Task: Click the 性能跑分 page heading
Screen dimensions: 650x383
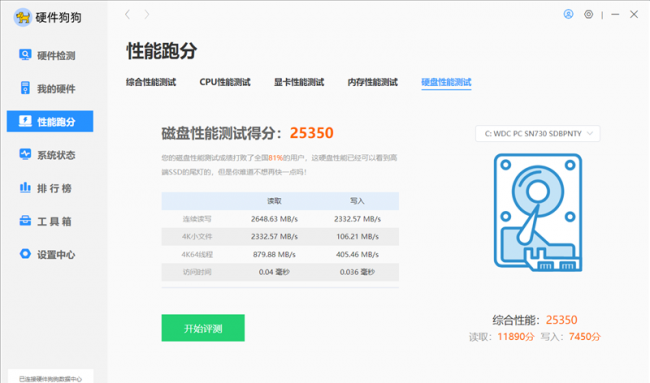Action: coord(161,51)
